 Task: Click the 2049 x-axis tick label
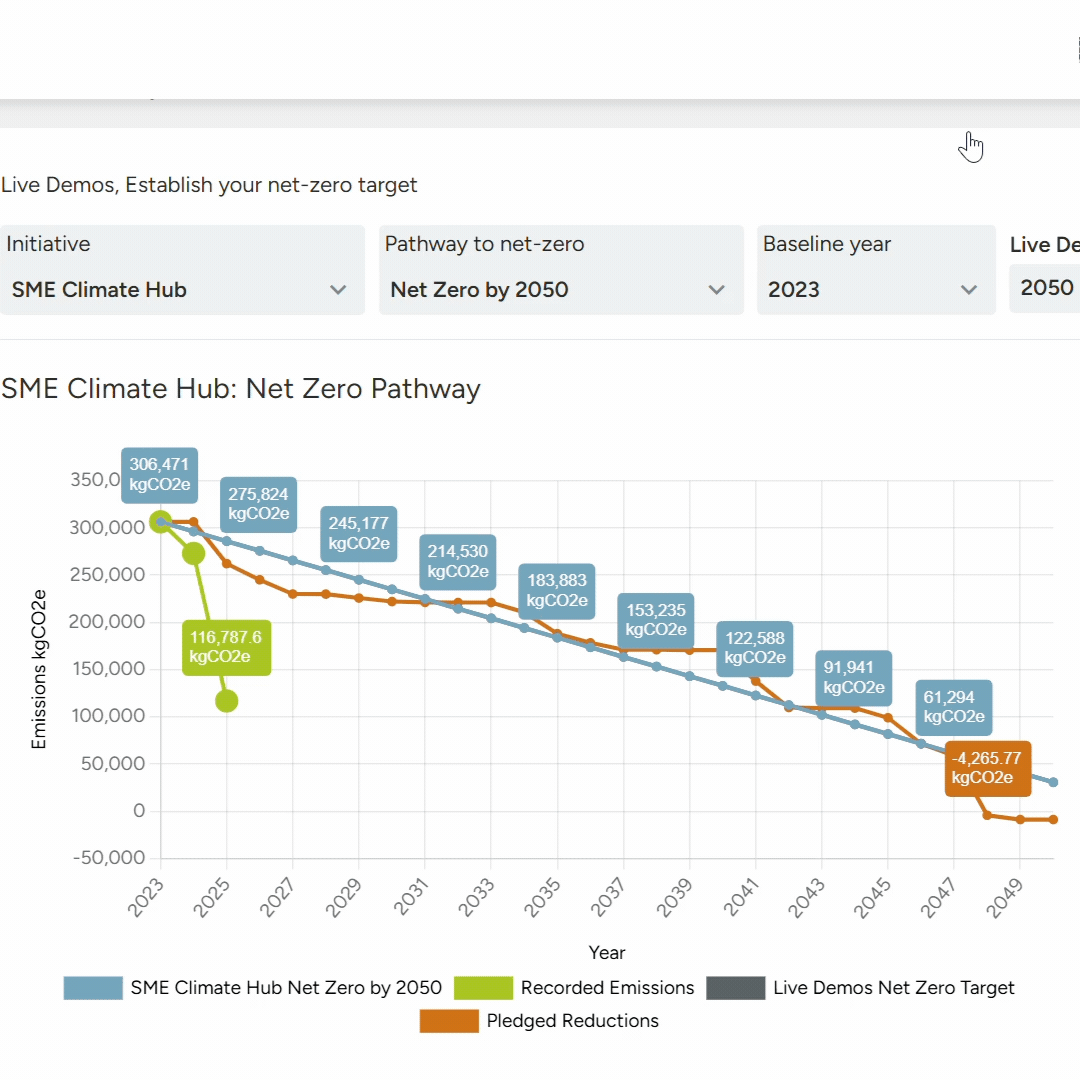pos(1006,897)
